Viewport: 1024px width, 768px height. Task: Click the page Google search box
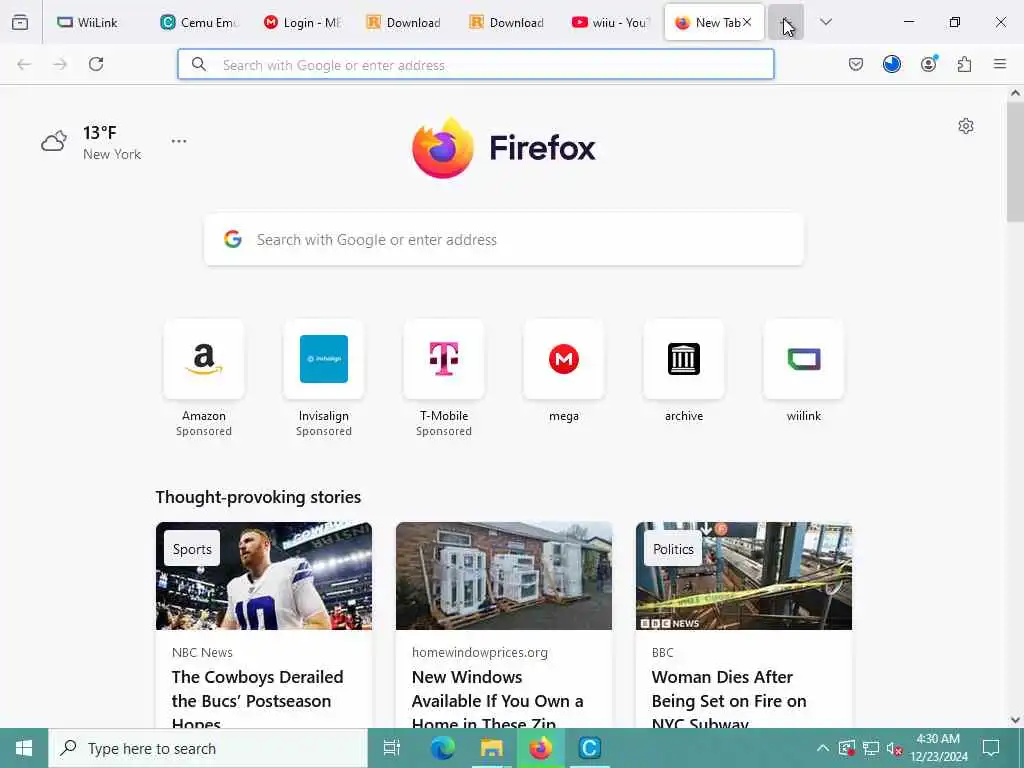tap(504, 240)
